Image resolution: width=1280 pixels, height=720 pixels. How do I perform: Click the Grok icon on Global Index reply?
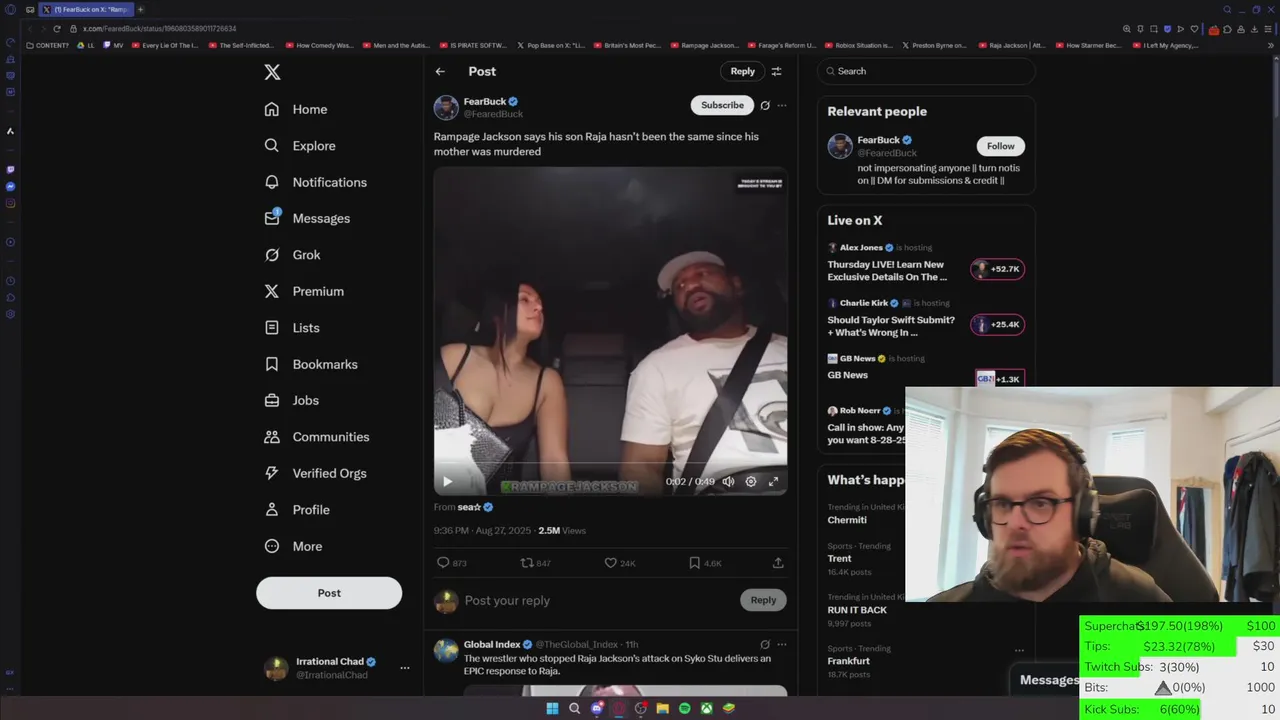coord(765,645)
